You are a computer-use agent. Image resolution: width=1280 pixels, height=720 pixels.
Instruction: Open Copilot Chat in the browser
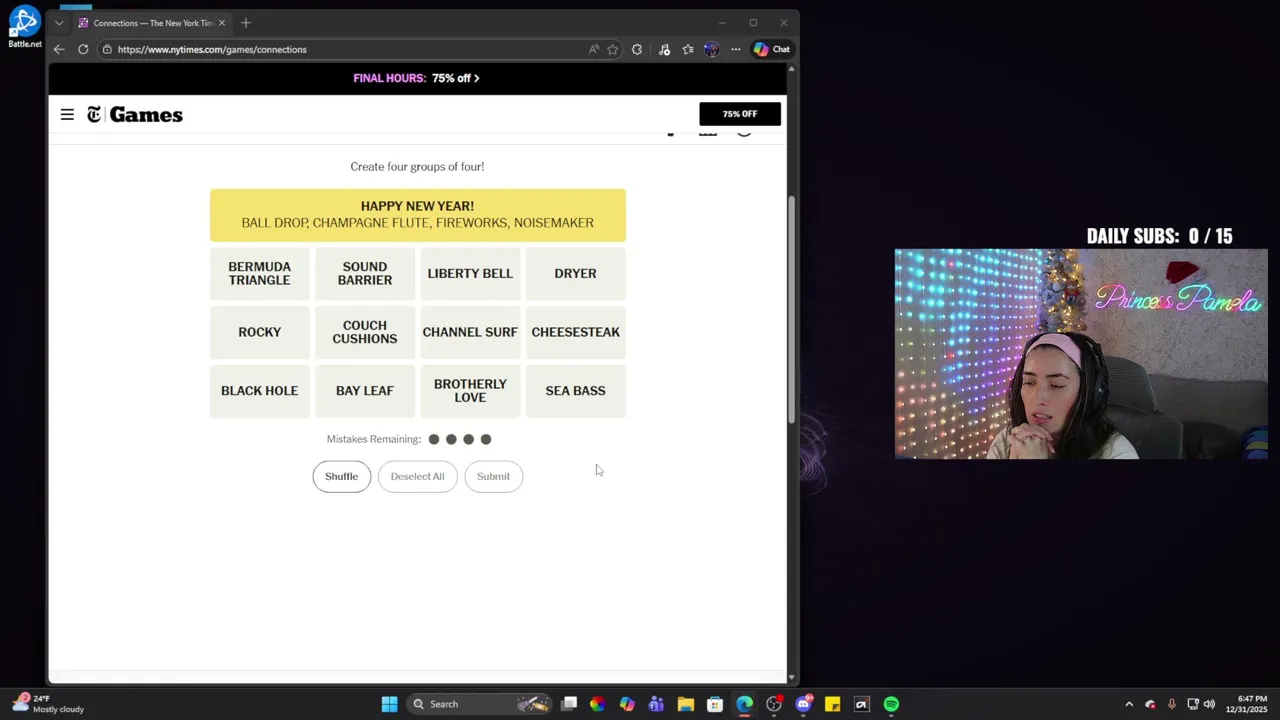[x=772, y=49]
